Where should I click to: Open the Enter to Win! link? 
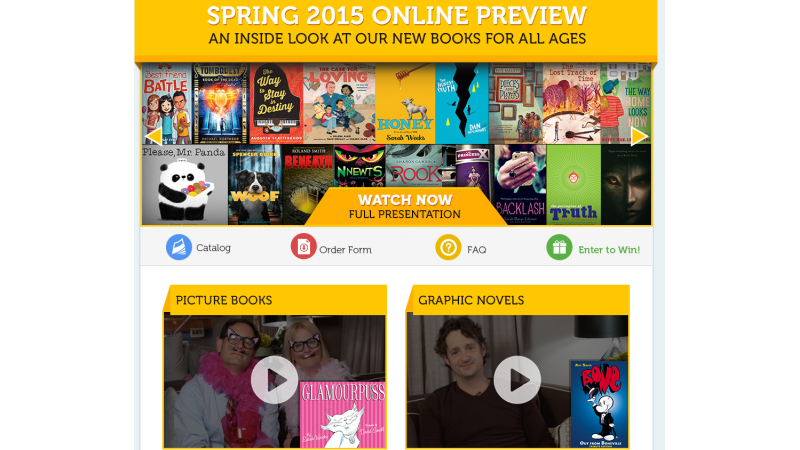tap(609, 249)
